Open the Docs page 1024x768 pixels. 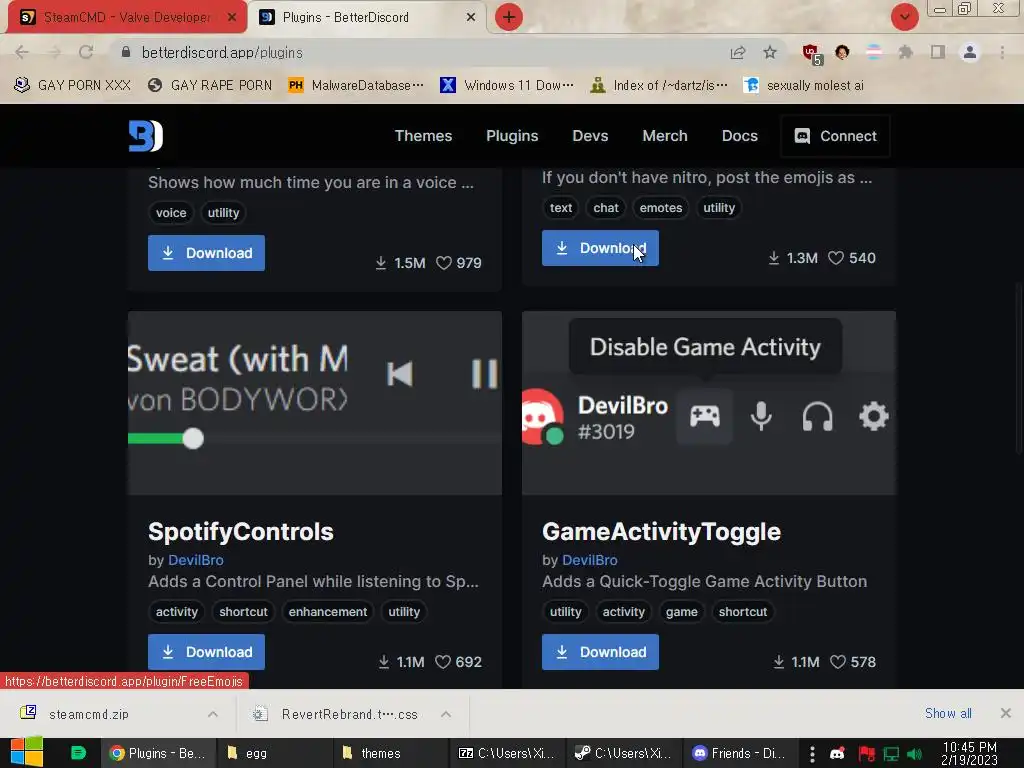(740, 136)
